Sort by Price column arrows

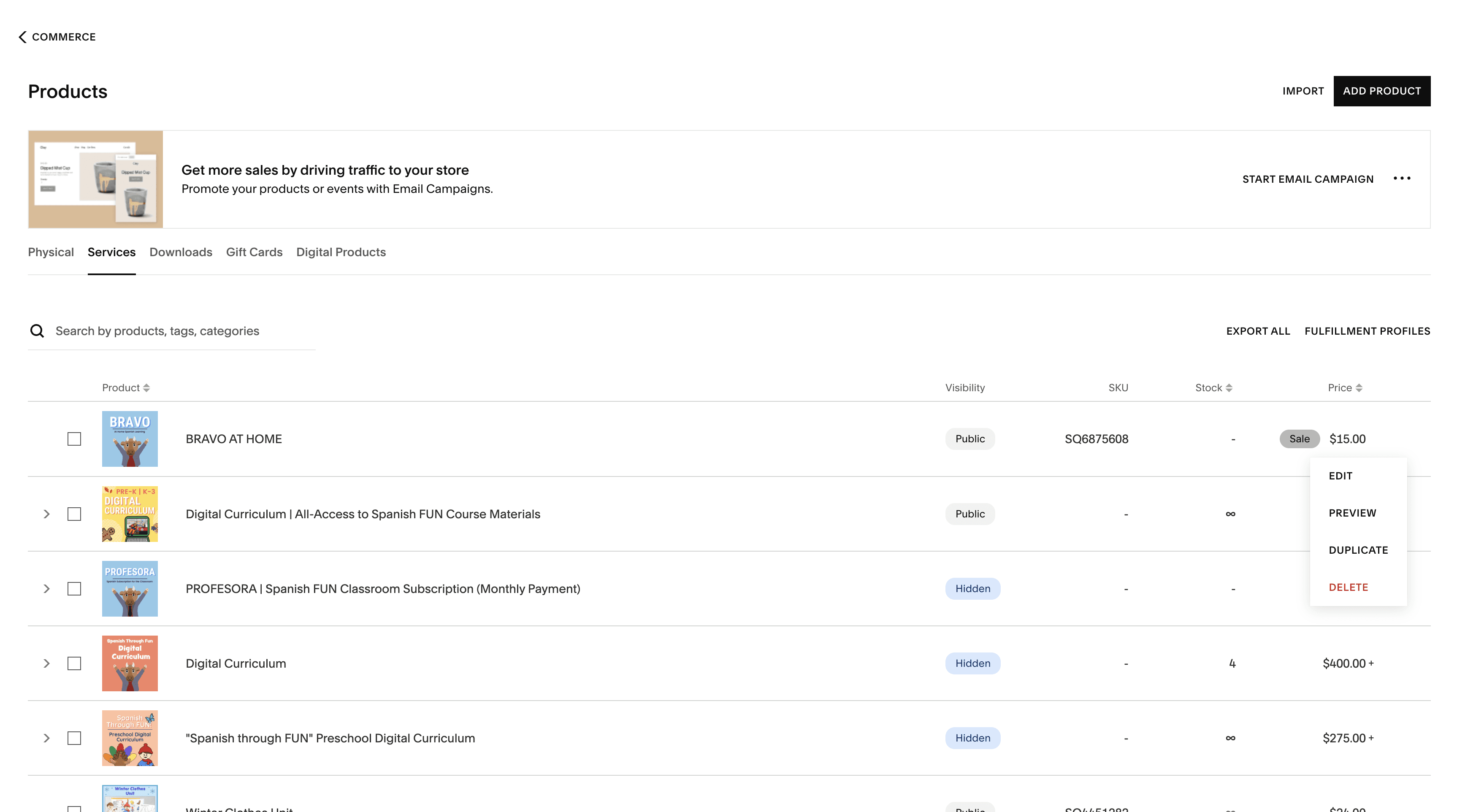pyautogui.click(x=1359, y=388)
